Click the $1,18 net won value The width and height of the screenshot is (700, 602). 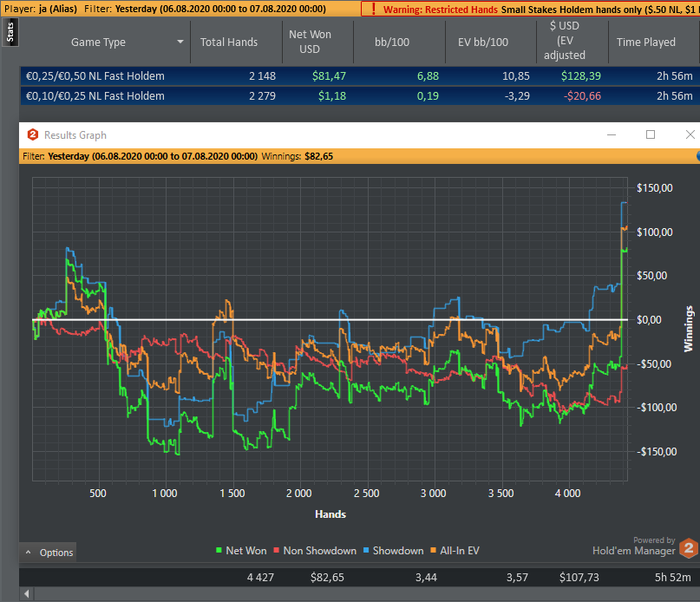(332, 96)
